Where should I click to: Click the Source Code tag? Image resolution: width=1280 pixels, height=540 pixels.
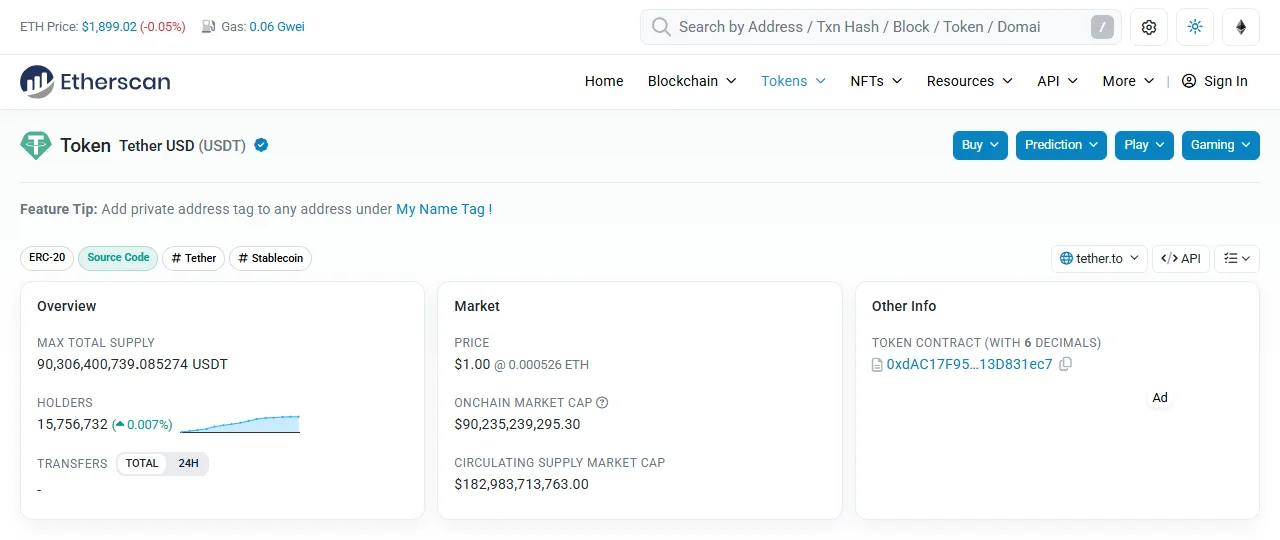point(118,258)
